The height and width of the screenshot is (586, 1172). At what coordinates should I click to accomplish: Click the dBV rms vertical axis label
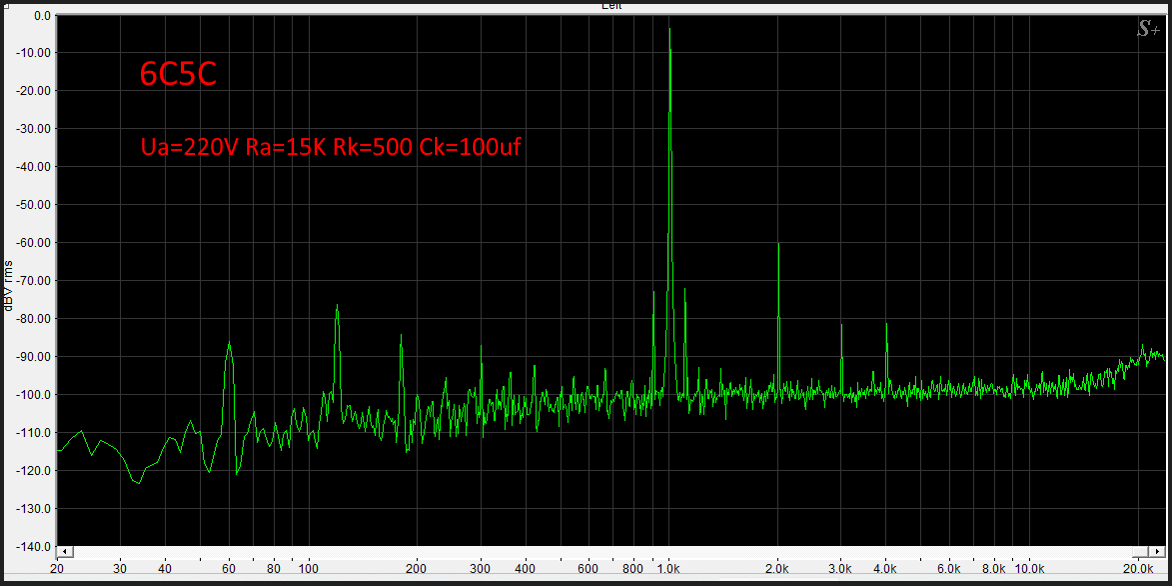pos(8,286)
